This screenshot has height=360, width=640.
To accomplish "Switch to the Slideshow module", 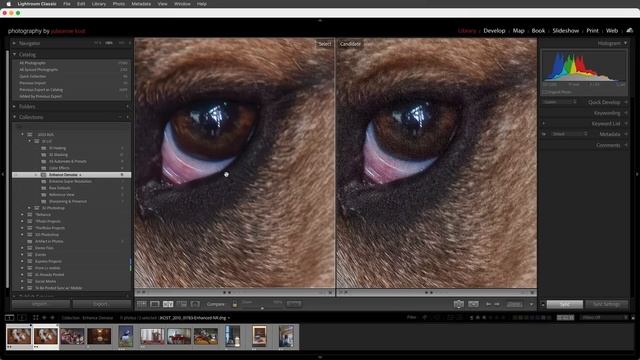I will click(x=565, y=31).
